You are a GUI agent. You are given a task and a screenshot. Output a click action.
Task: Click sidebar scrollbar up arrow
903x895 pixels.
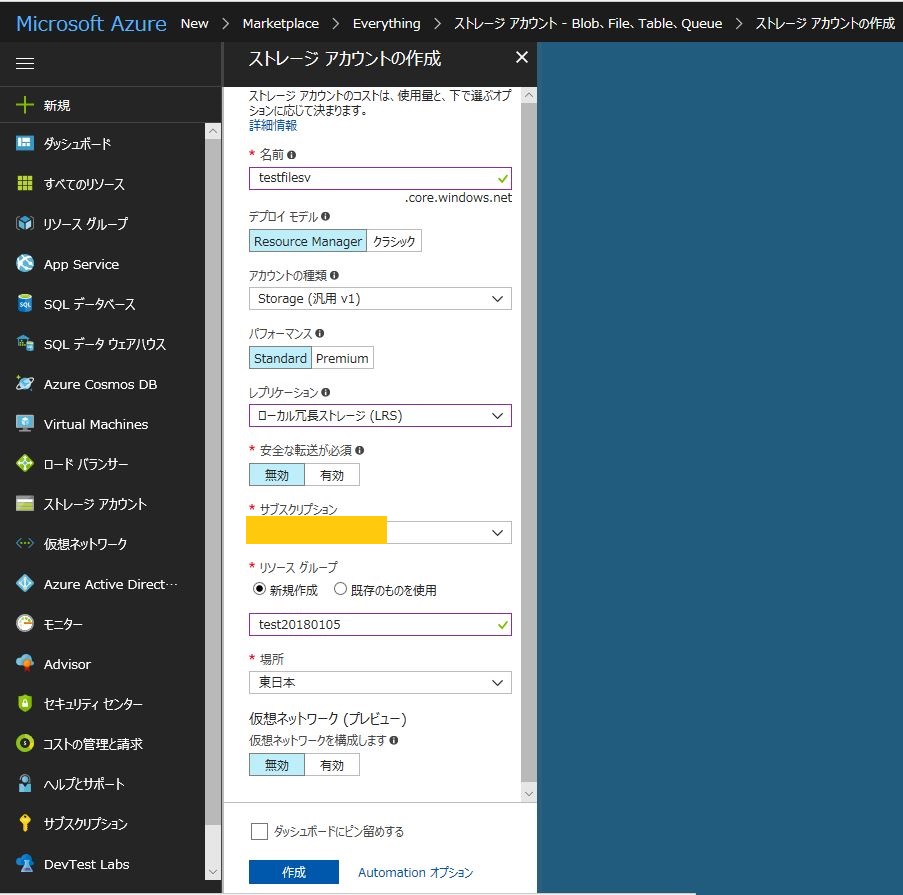point(213,131)
